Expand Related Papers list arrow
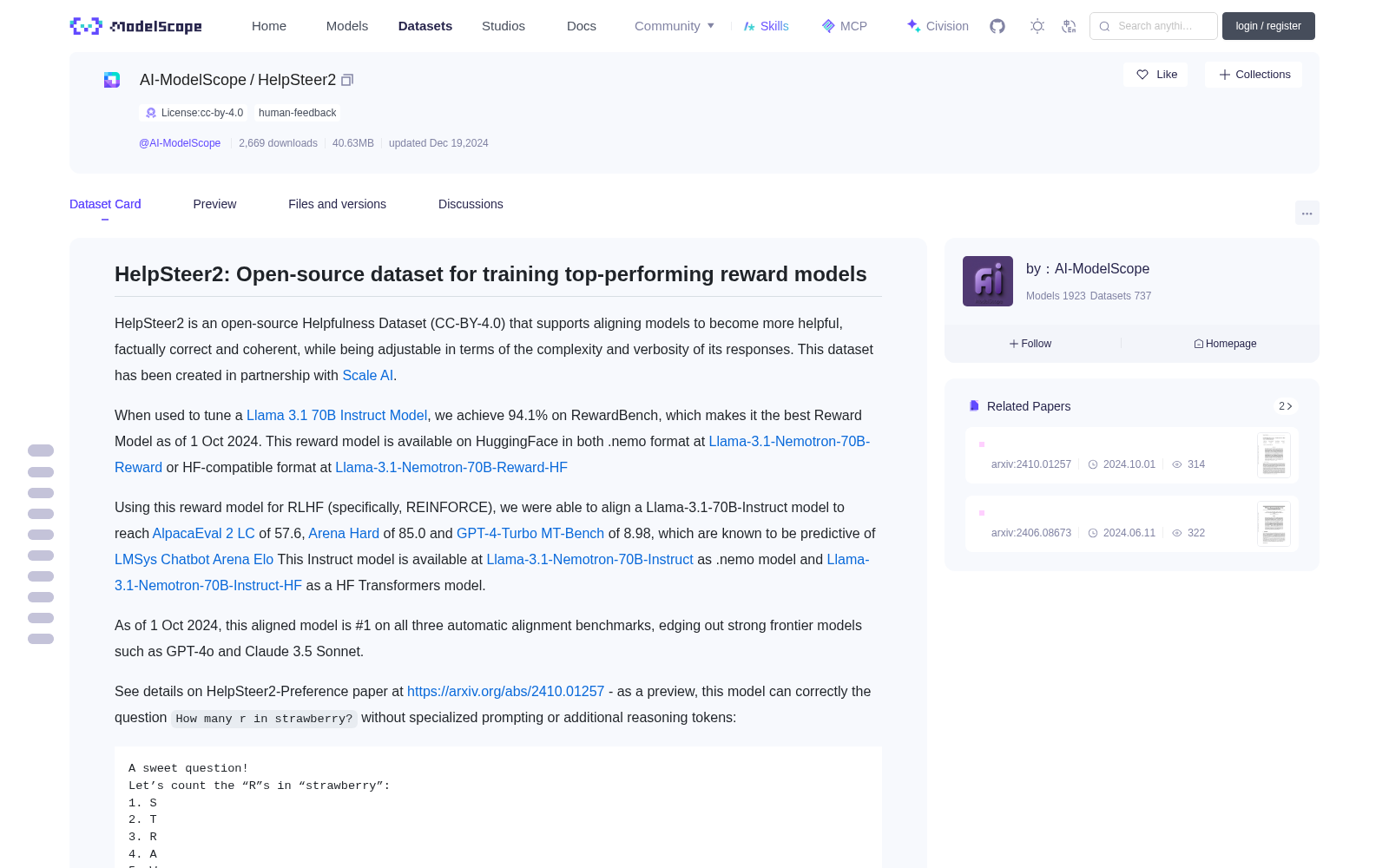This screenshot has width=1389, height=868. tap(1286, 406)
